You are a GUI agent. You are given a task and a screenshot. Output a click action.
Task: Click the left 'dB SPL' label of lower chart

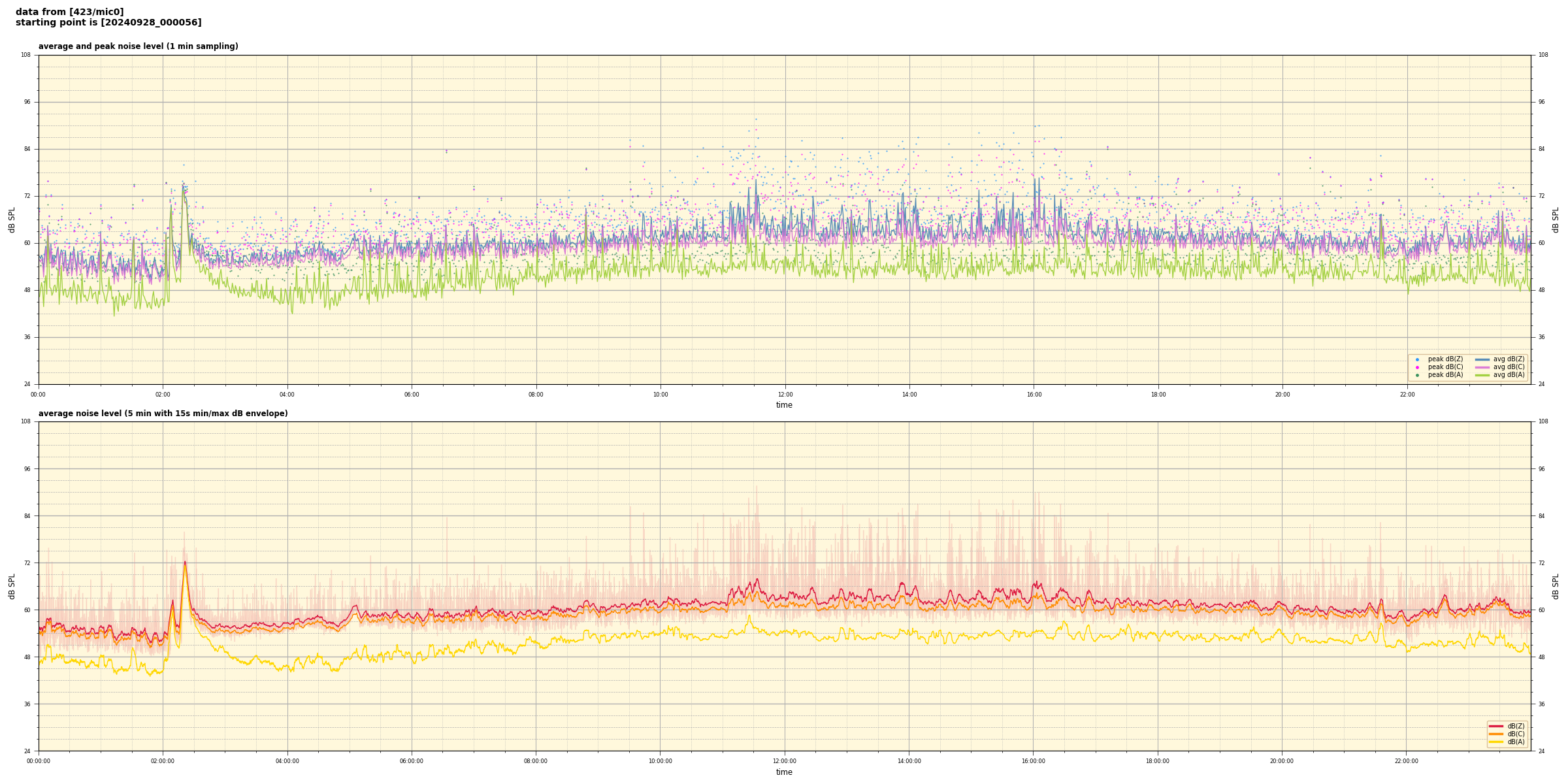(12, 586)
